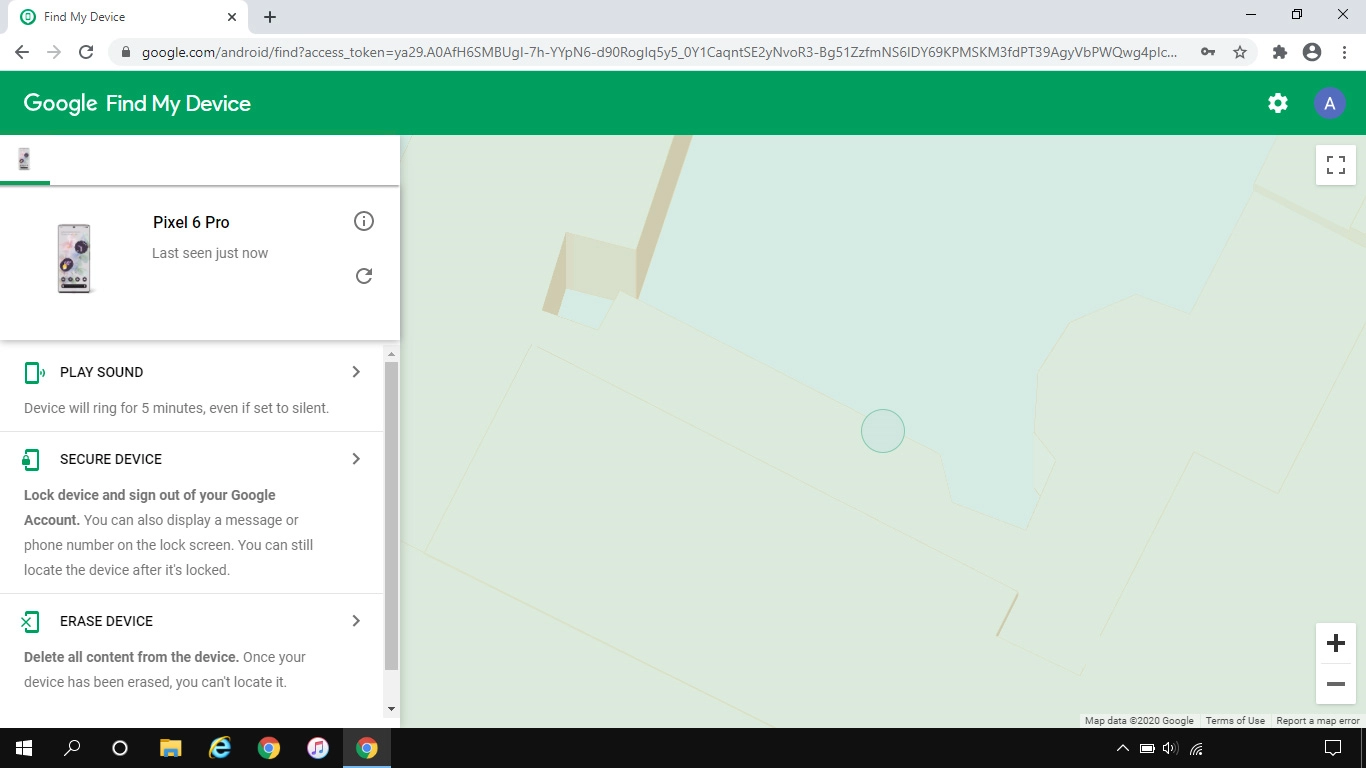Viewport: 1366px width, 768px height.
Task: Zoom out on the map
Action: [x=1335, y=685]
